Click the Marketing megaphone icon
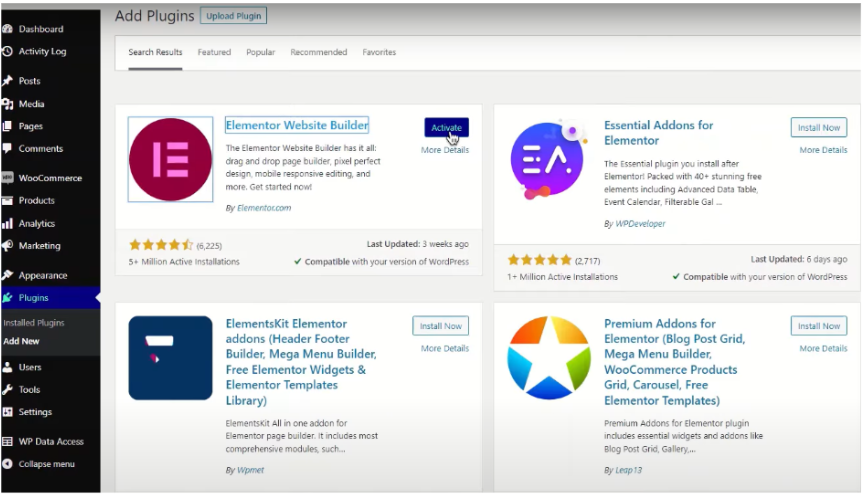Viewport: 862px width, 494px height. tap(7, 246)
